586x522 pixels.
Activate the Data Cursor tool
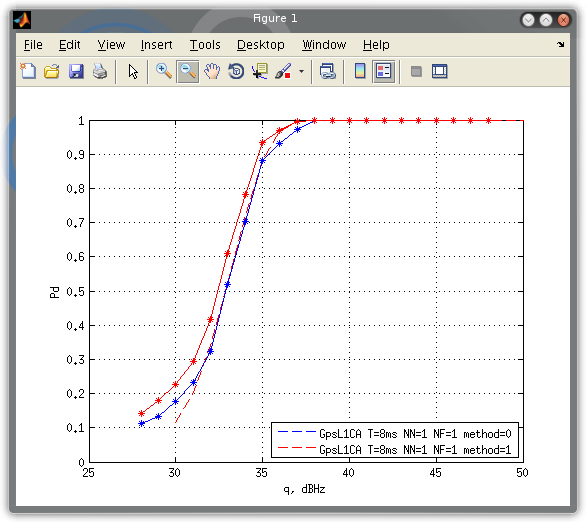260,71
